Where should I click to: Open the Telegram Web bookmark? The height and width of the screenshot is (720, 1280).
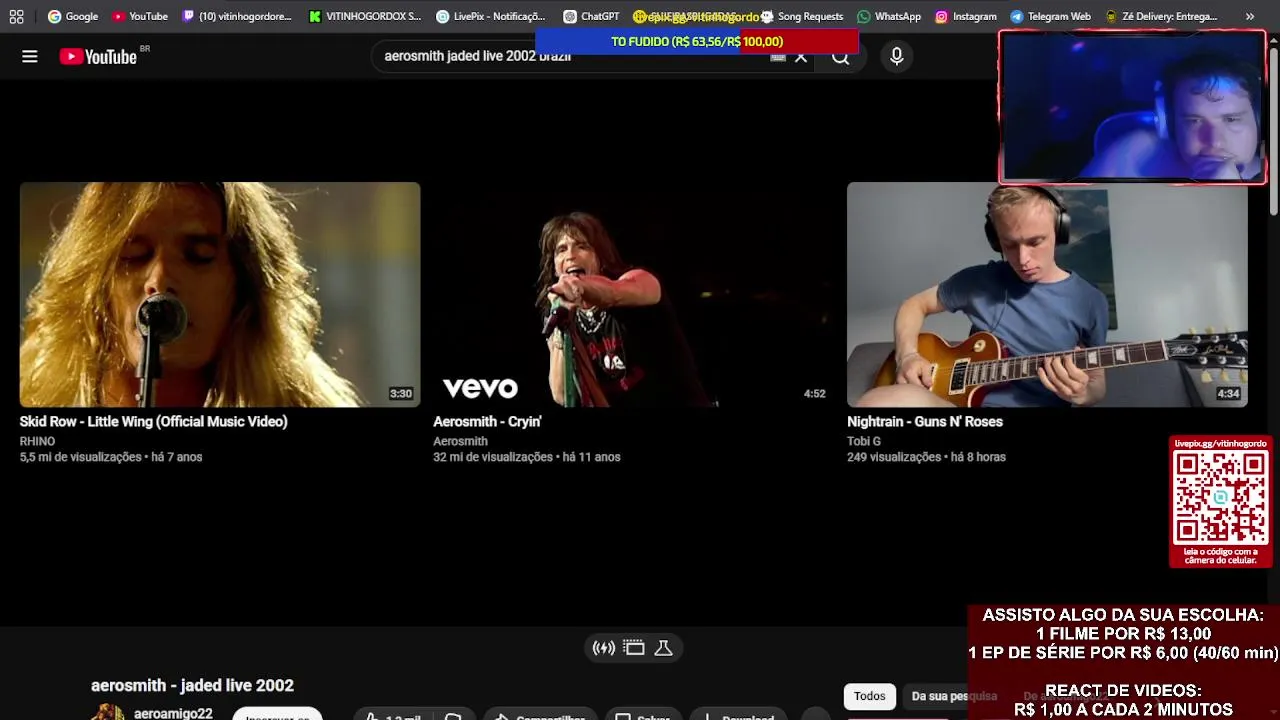tap(1050, 16)
